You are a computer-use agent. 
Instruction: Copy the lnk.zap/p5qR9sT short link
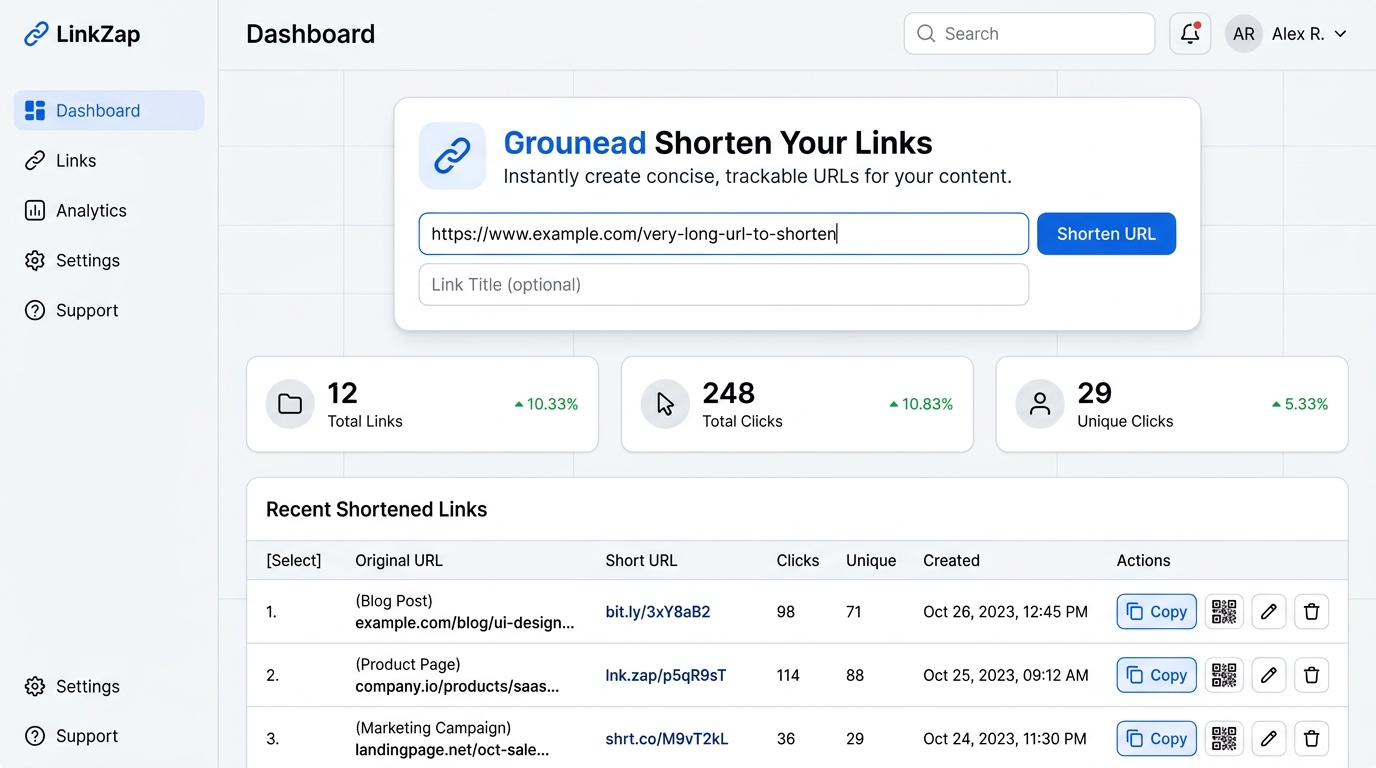(x=1156, y=676)
